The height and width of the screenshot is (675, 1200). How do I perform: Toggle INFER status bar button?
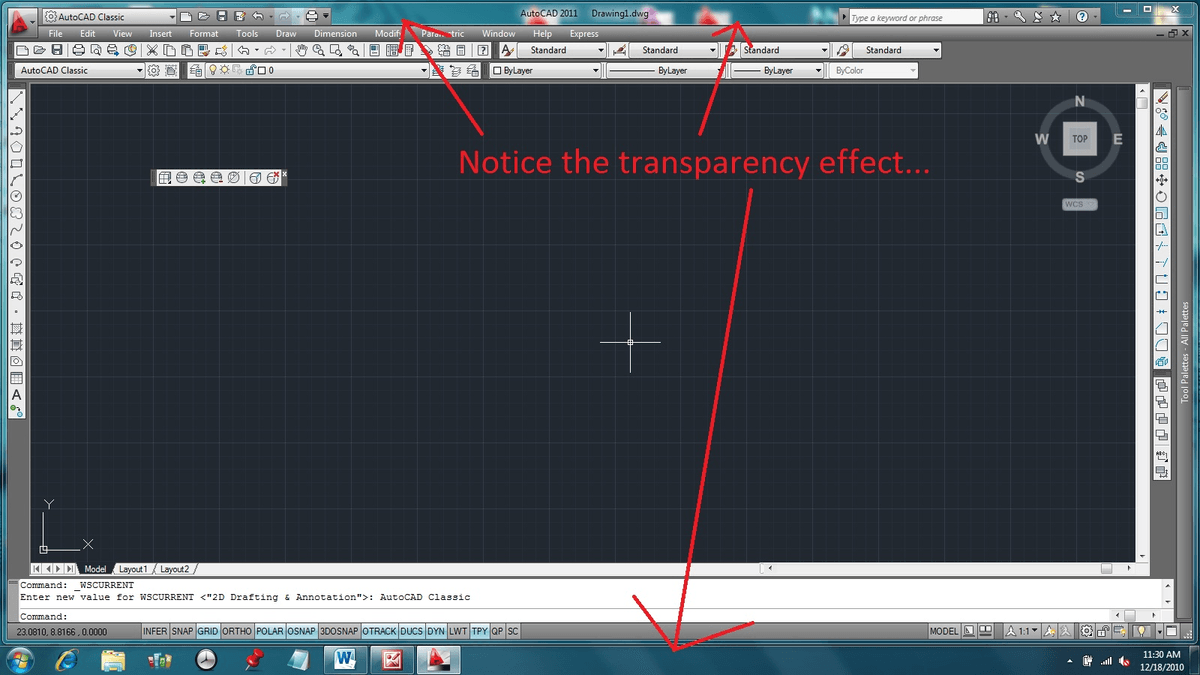click(x=155, y=632)
